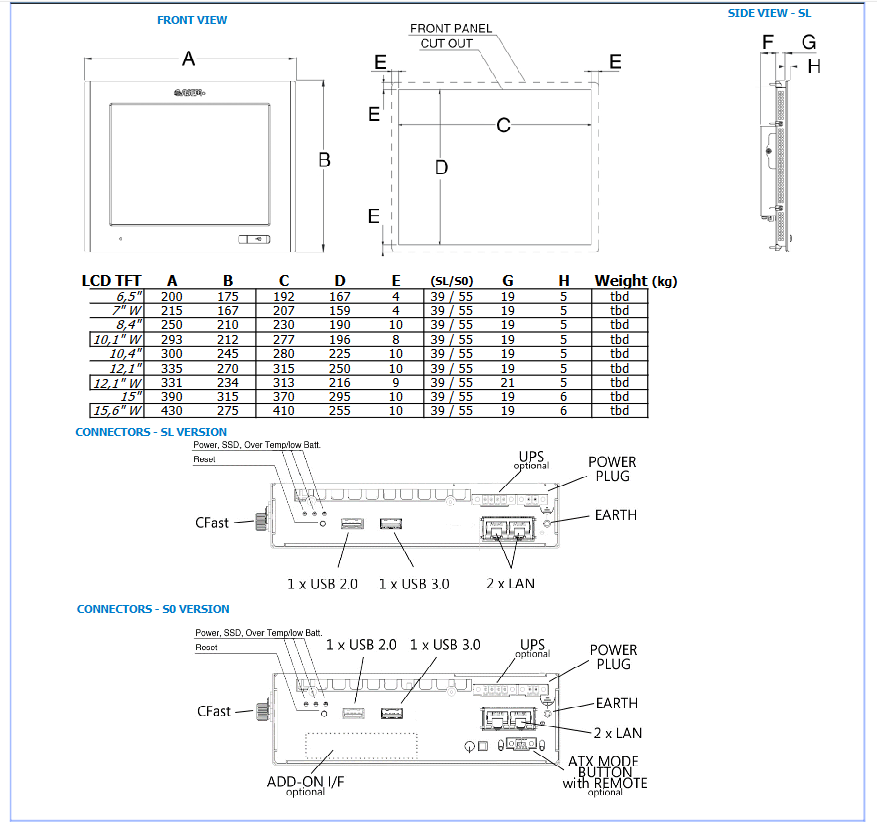Click the value 390 in the table
Image resolution: width=877 pixels, height=831 pixels.
click(172, 396)
